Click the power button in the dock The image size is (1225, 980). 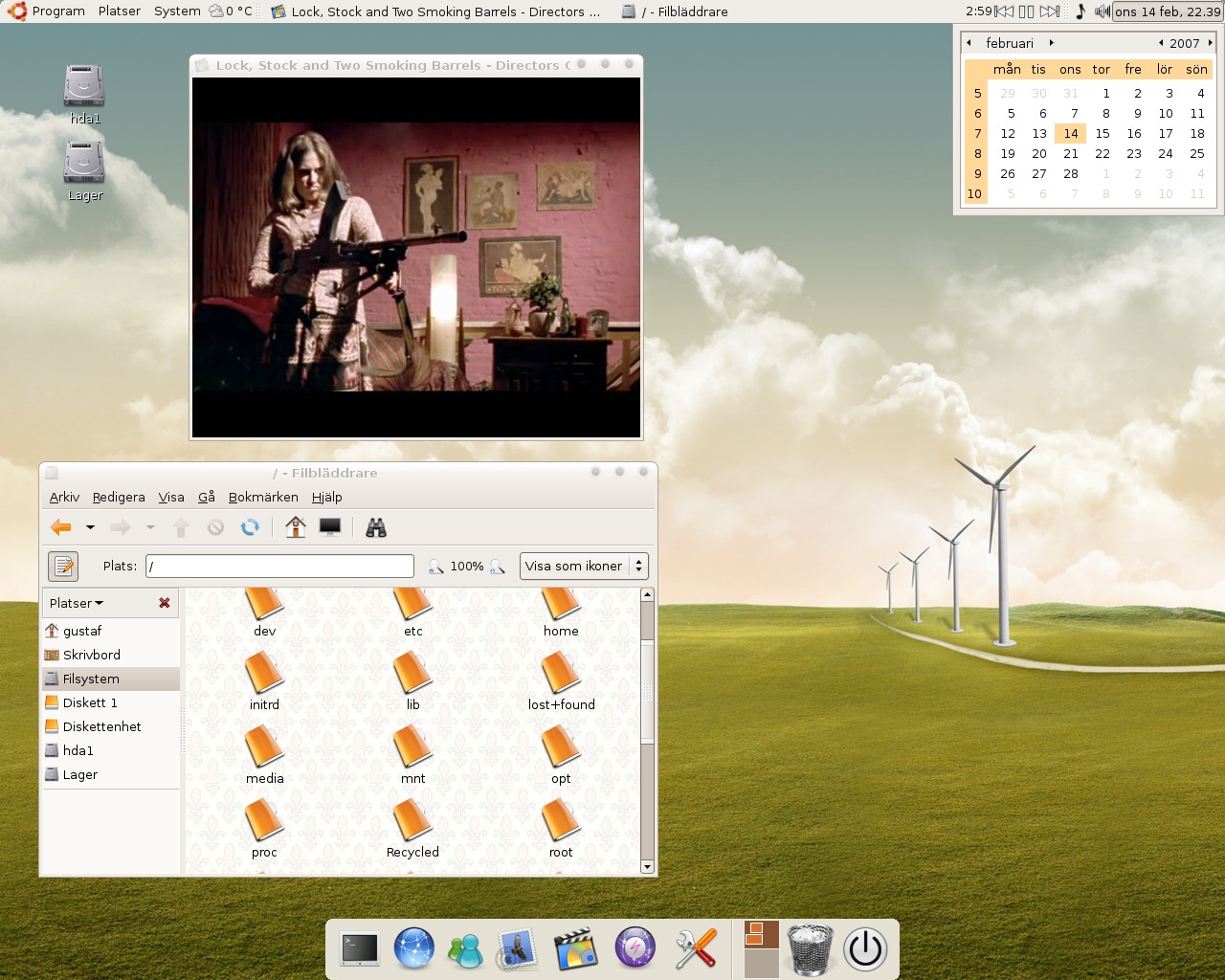point(865,949)
